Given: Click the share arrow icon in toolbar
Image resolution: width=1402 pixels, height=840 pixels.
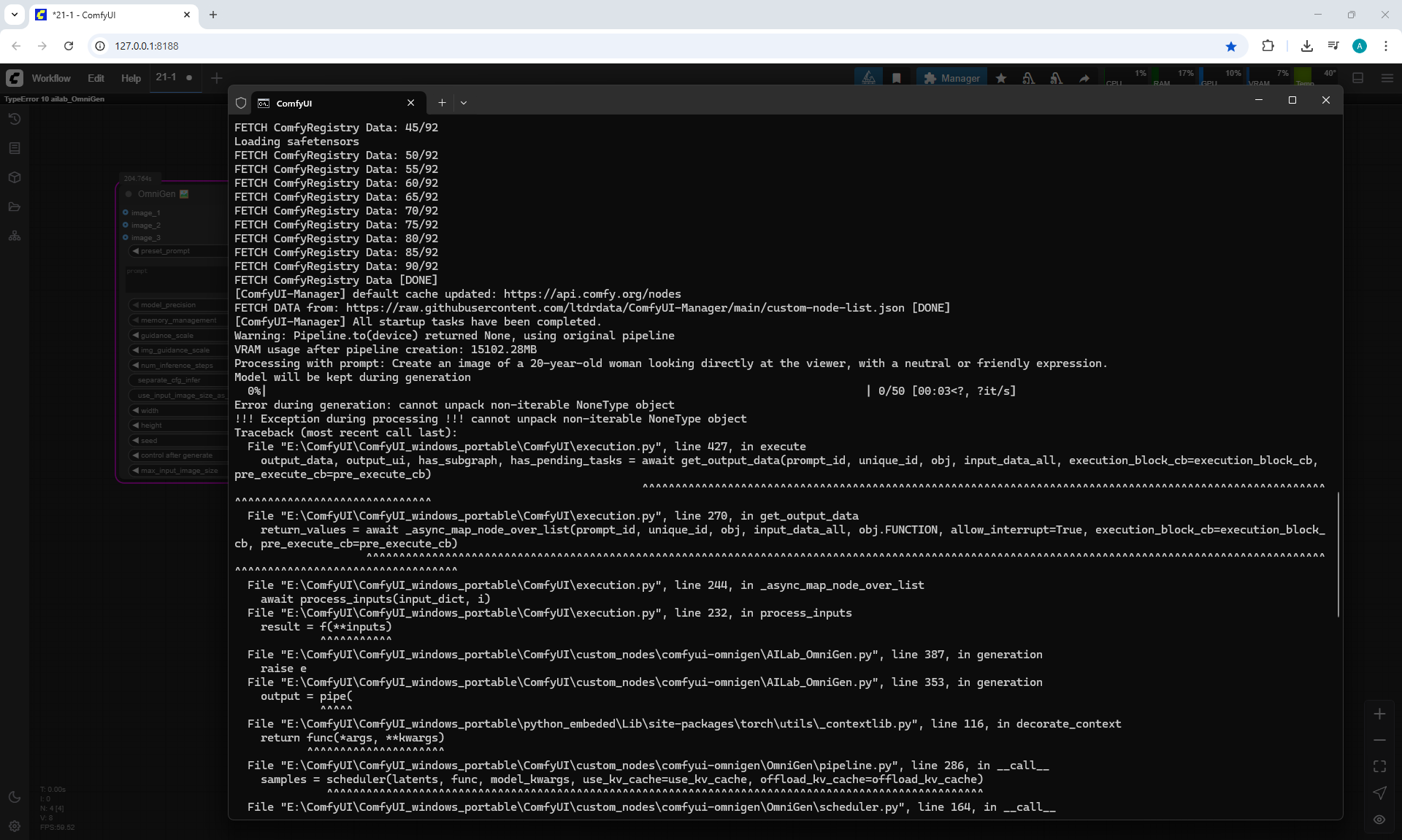Looking at the screenshot, I should tap(1084, 78).
